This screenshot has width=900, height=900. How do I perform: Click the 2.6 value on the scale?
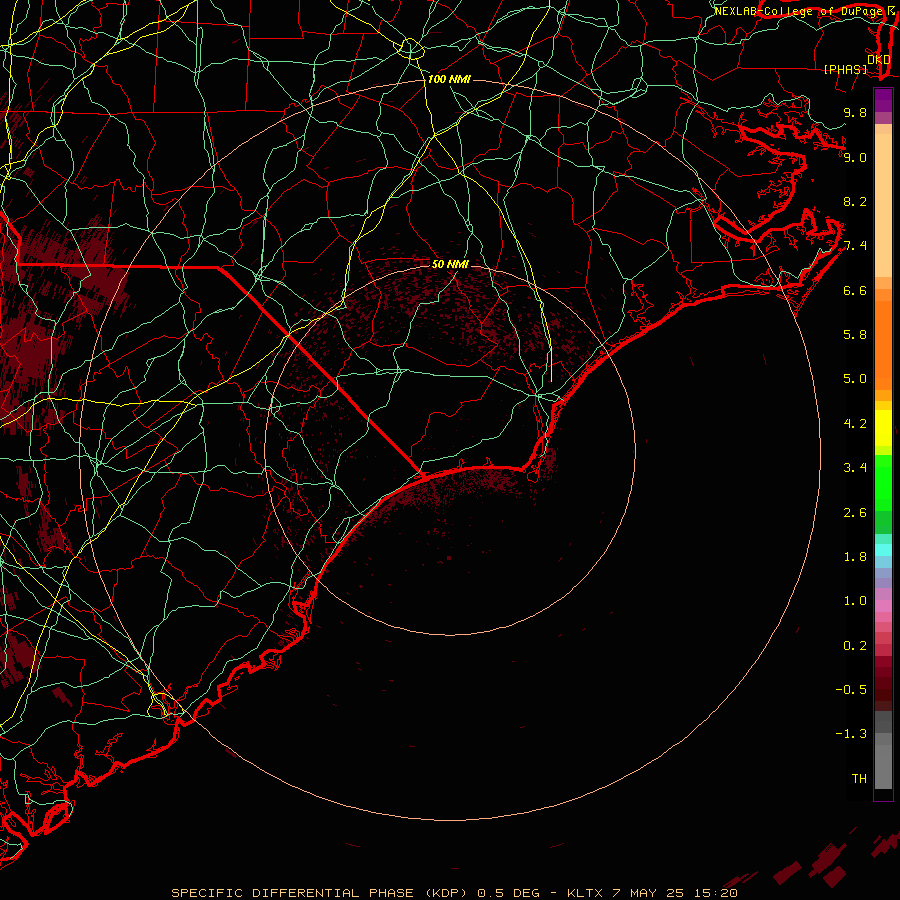(855, 513)
